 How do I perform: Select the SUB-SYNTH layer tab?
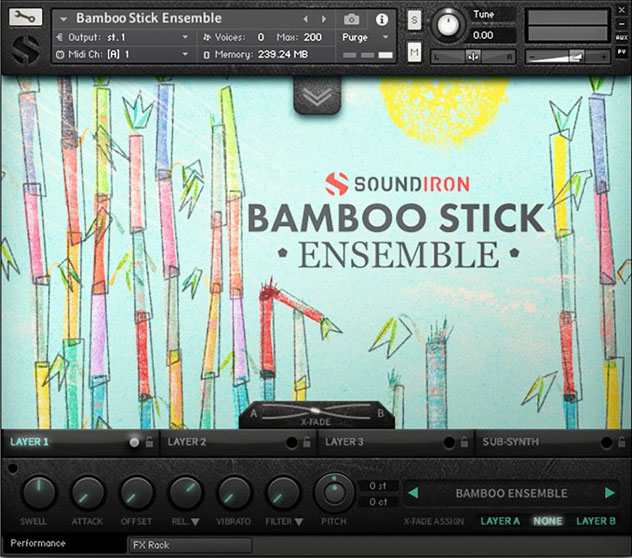(509, 441)
